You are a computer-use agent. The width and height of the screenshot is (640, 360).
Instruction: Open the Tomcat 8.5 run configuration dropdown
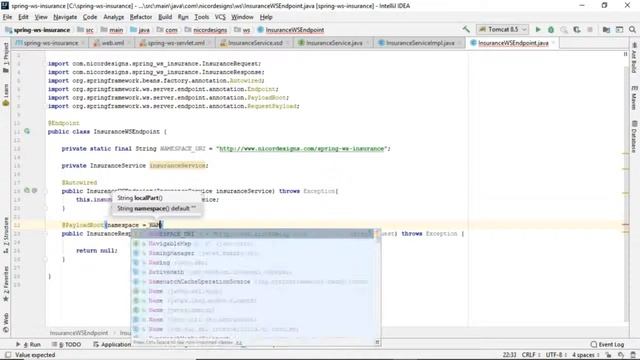(x=502, y=29)
